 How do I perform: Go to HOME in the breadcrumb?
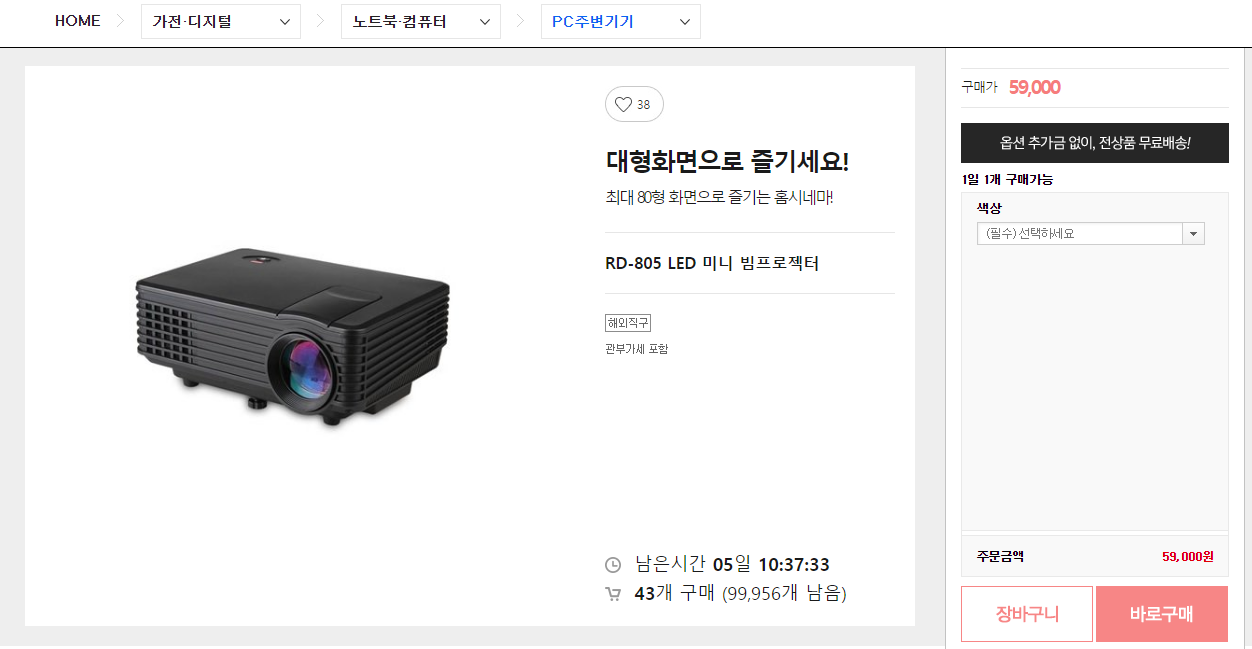tap(77, 21)
